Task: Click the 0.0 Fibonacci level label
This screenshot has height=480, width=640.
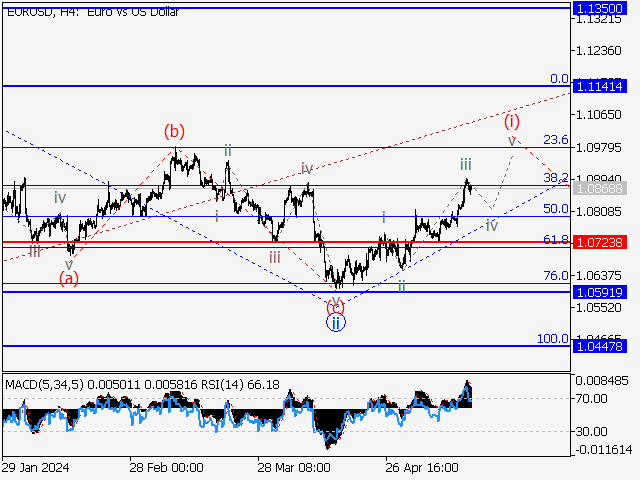Action: pyautogui.click(x=559, y=78)
